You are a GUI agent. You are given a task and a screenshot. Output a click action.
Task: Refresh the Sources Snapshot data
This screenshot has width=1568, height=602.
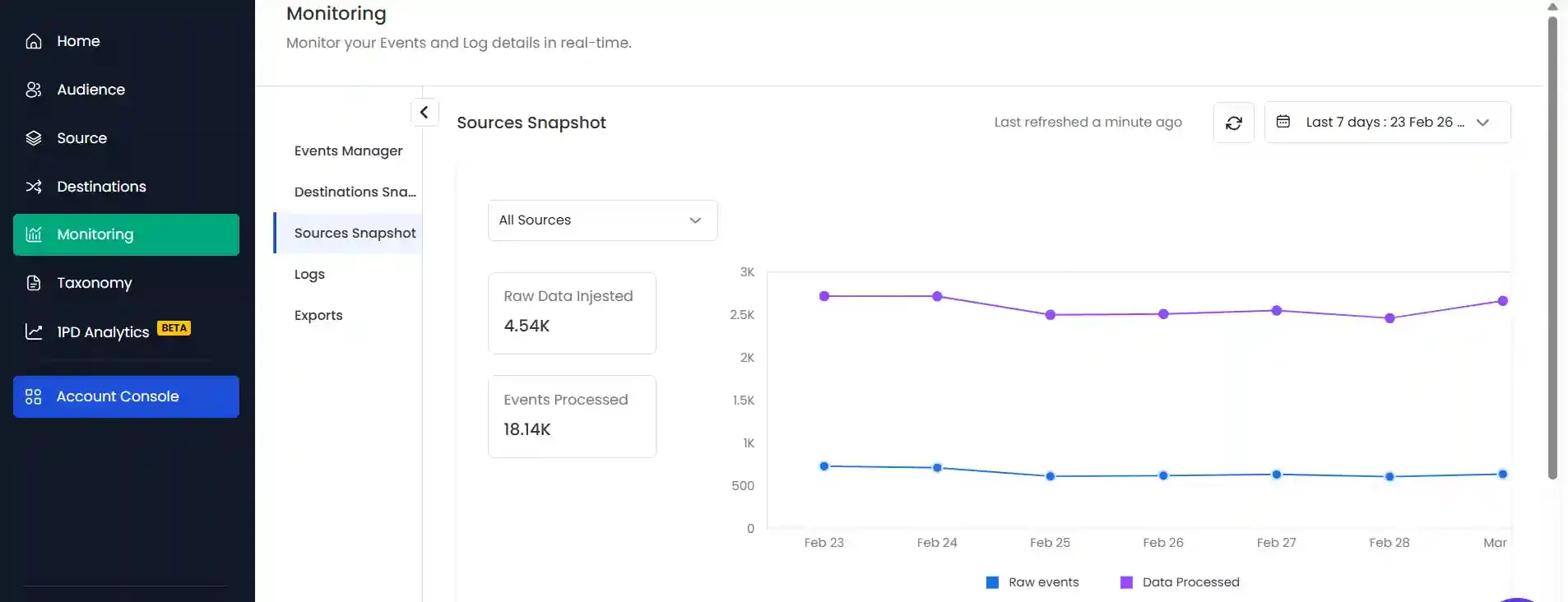tap(1234, 123)
